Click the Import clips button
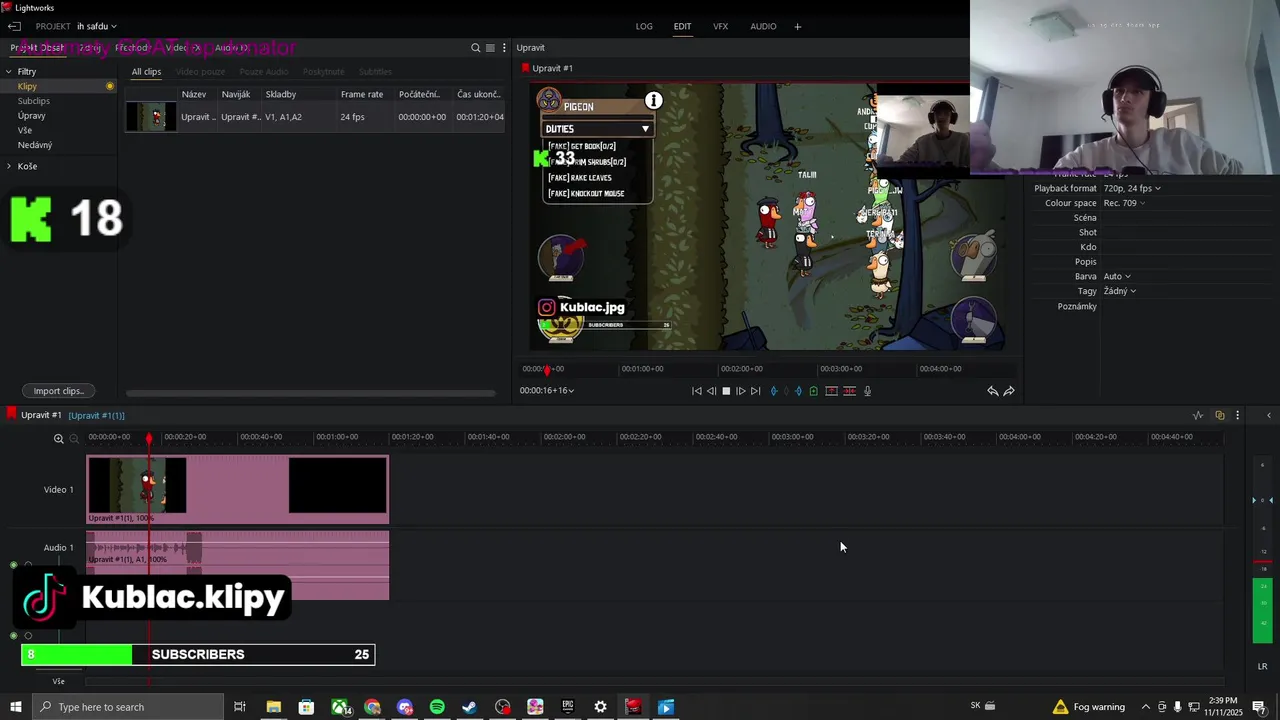Screen dimensions: 1280x720 [x=58, y=391]
